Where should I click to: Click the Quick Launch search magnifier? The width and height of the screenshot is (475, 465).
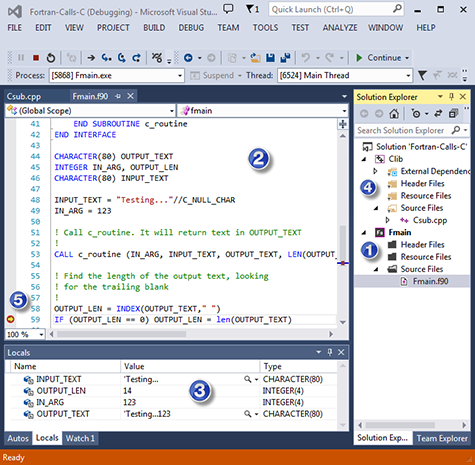[x=397, y=9]
